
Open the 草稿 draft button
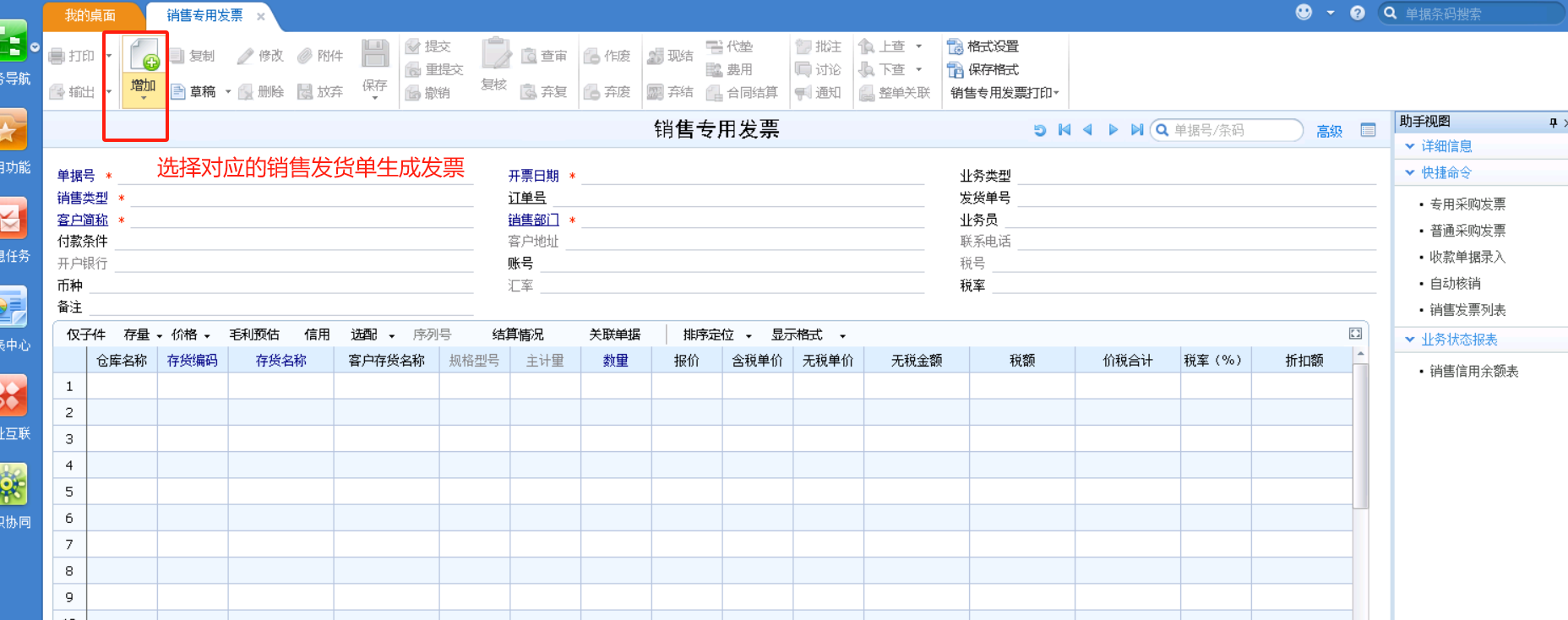click(x=193, y=92)
